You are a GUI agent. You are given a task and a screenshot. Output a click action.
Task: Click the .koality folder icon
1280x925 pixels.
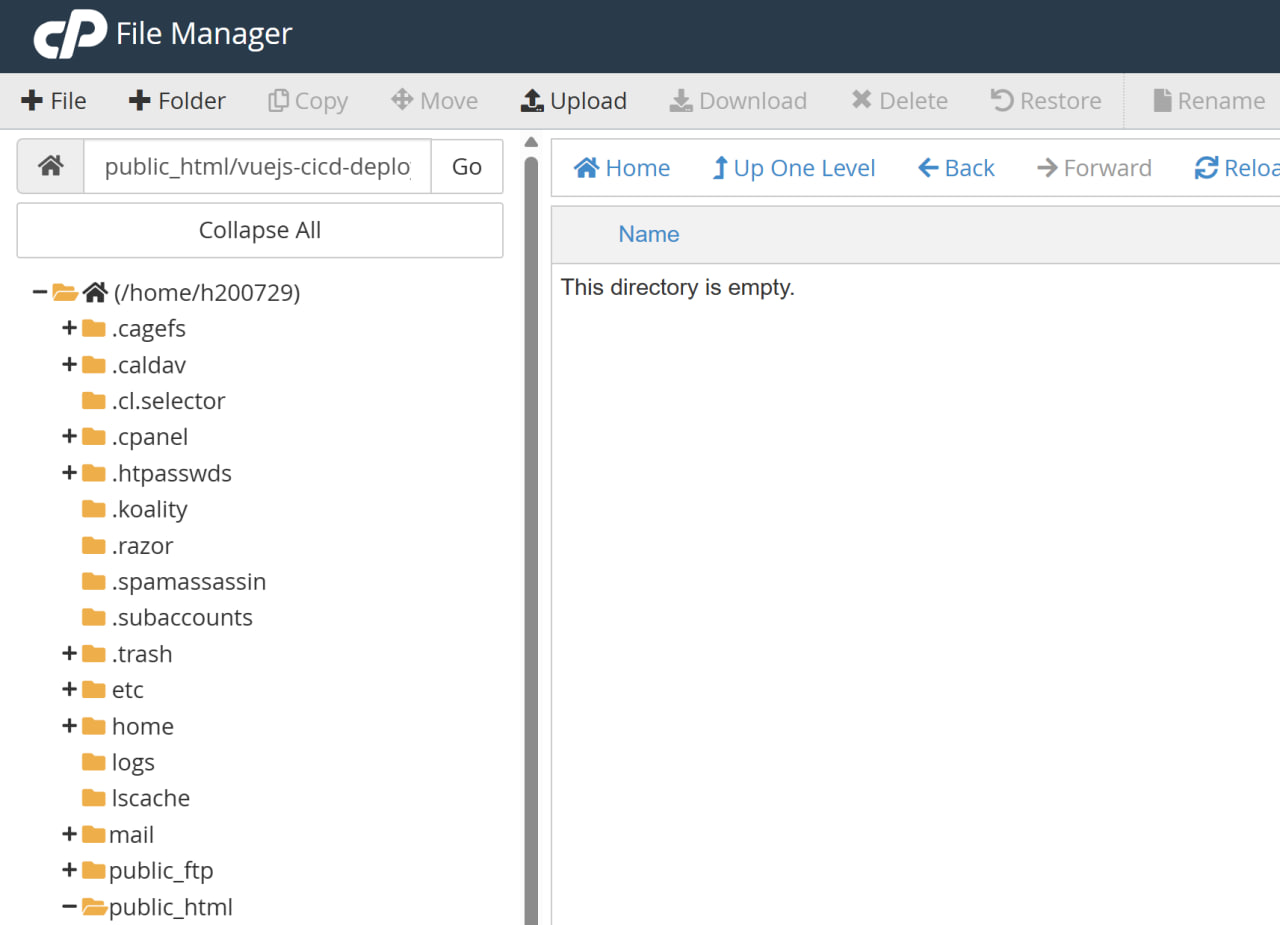pyautogui.click(x=94, y=508)
